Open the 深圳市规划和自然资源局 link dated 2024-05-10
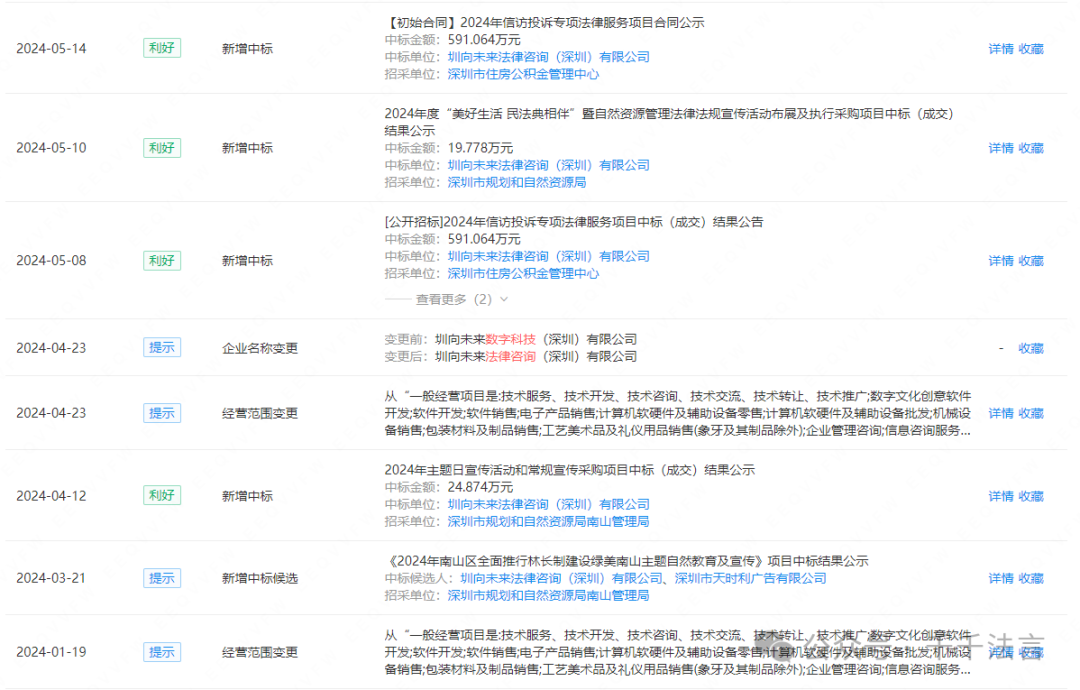Screen dimensions: 1080x690 coord(517,182)
